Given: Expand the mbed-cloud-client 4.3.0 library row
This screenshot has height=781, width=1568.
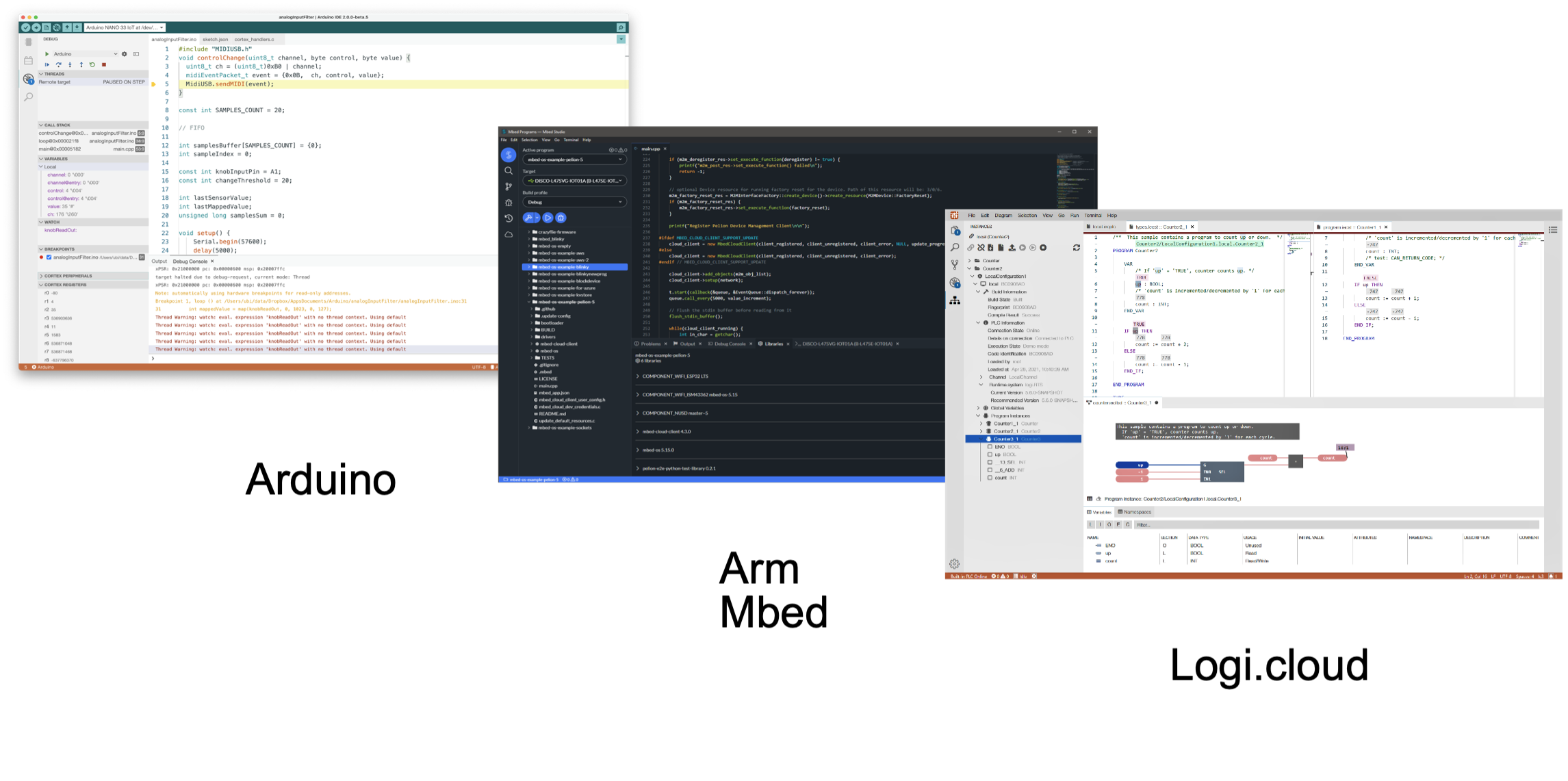Looking at the screenshot, I should pos(790,432).
